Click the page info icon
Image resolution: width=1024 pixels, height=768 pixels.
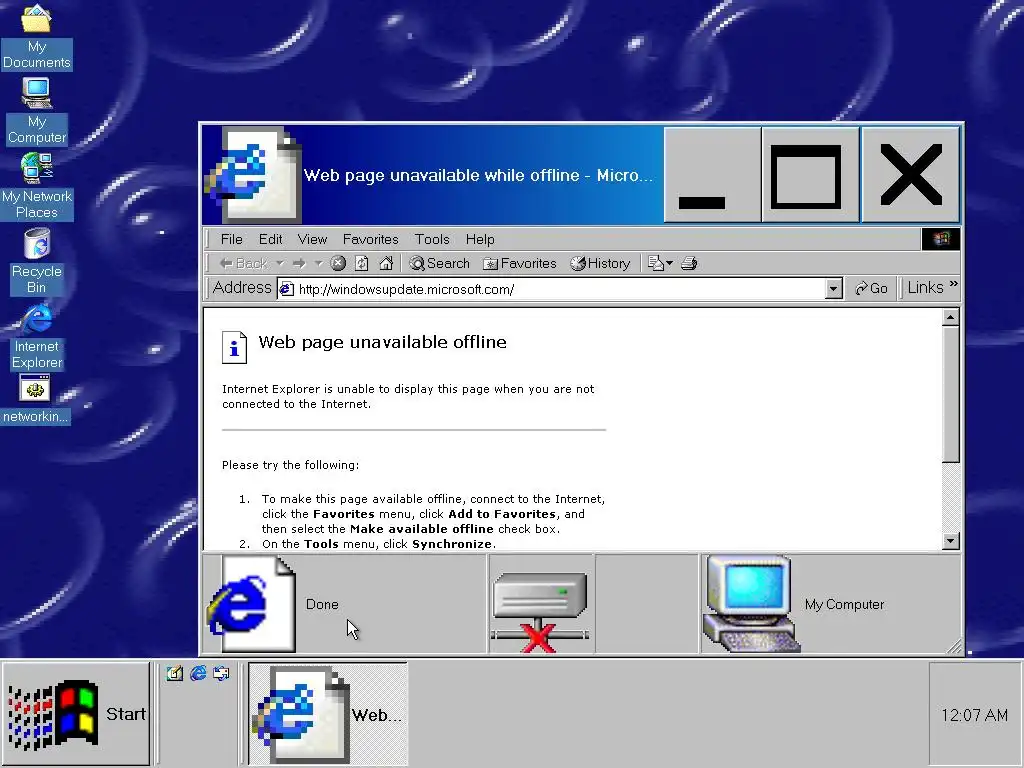click(x=234, y=347)
